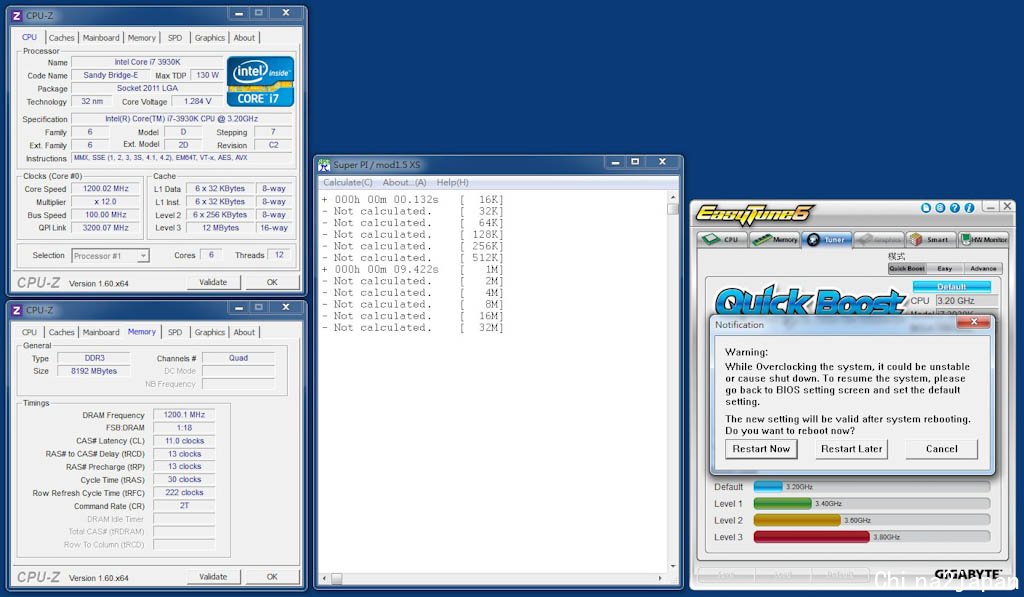
Task: Open the greyed Graphics tab in EasyTune6
Action: [x=879, y=240]
